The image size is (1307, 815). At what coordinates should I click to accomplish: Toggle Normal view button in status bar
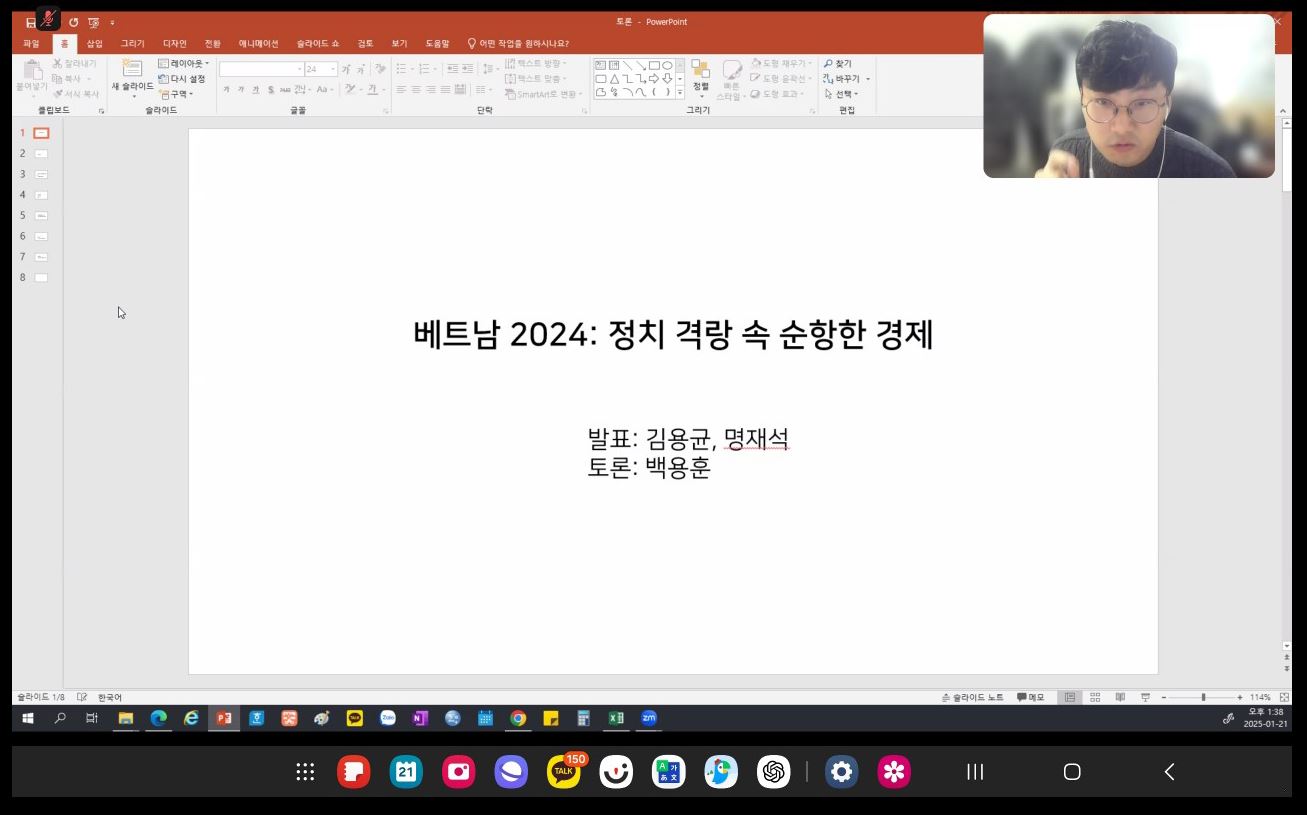pos(1070,697)
